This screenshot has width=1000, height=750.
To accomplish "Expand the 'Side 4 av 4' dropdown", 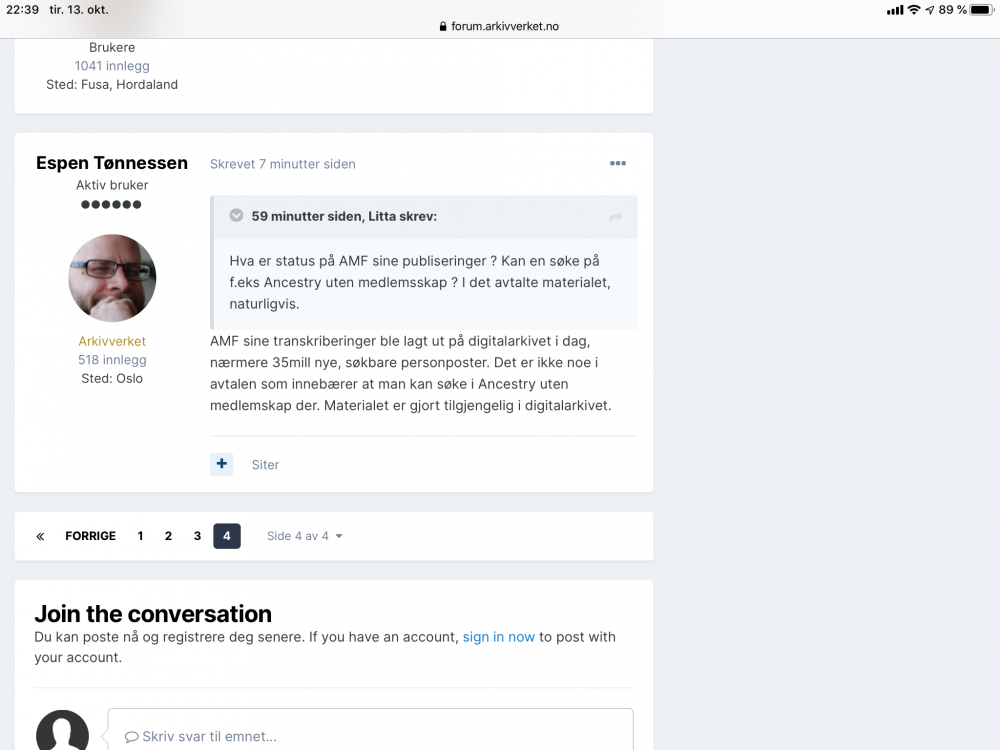I will coord(305,536).
